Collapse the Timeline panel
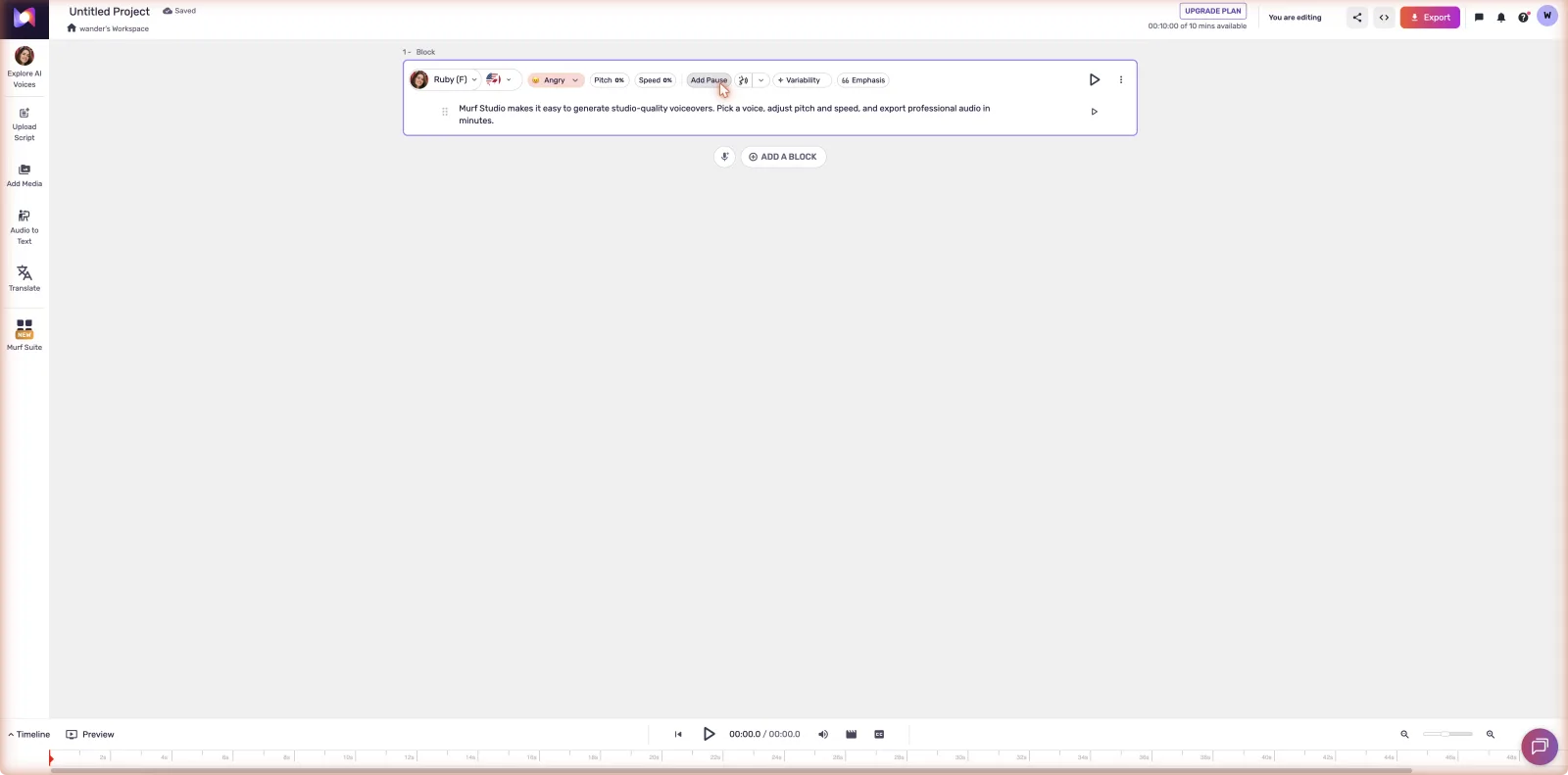This screenshot has height=775, width=1568. coord(29,735)
